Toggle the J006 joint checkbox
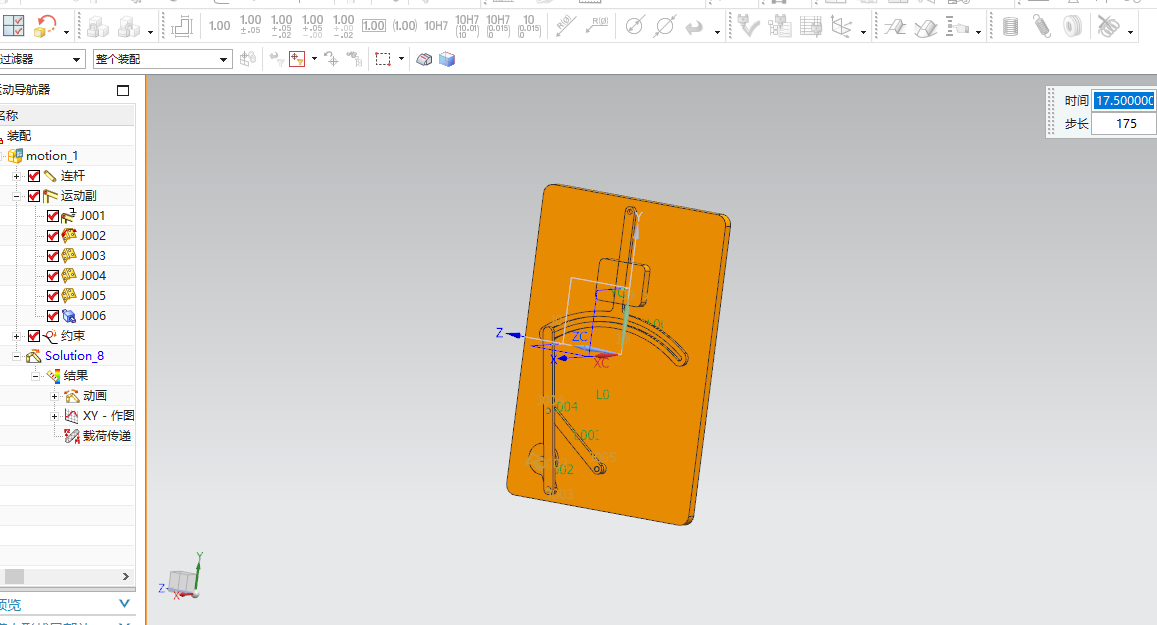 (53, 316)
